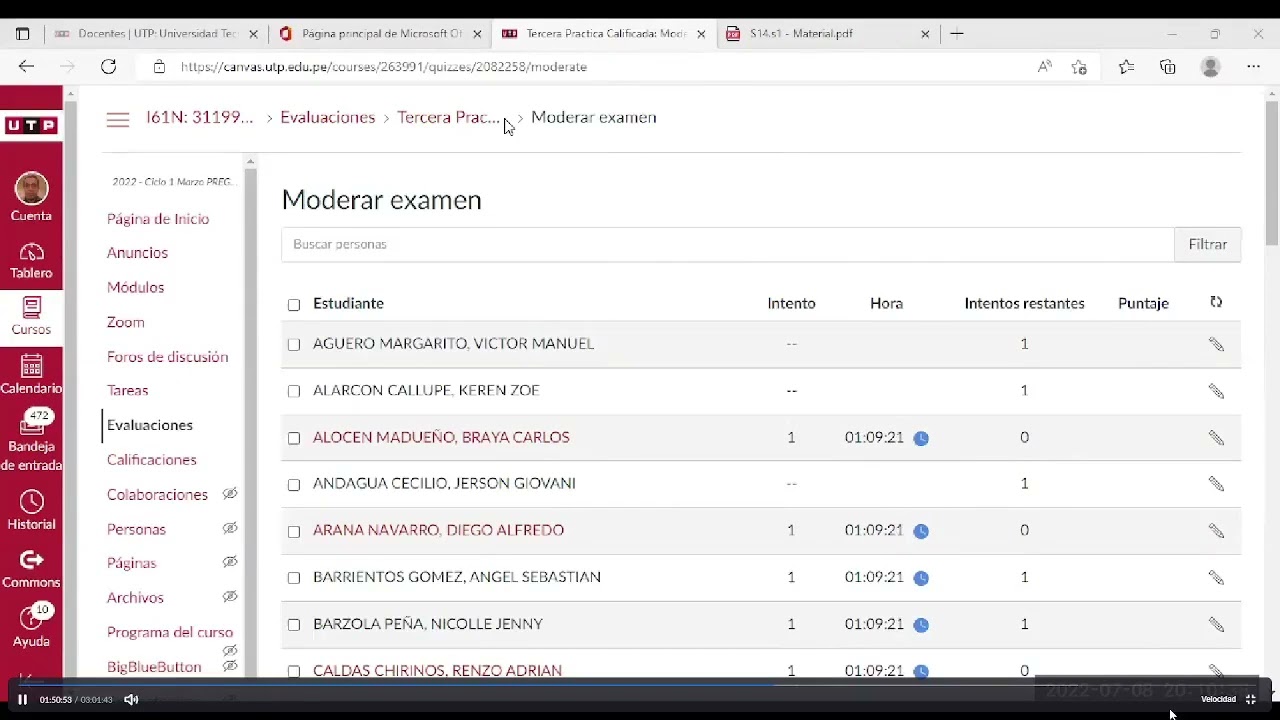Image resolution: width=1280 pixels, height=720 pixels.
Task: Click clock icon in ARANA NAVARRO row
Action: click(921, 531)
